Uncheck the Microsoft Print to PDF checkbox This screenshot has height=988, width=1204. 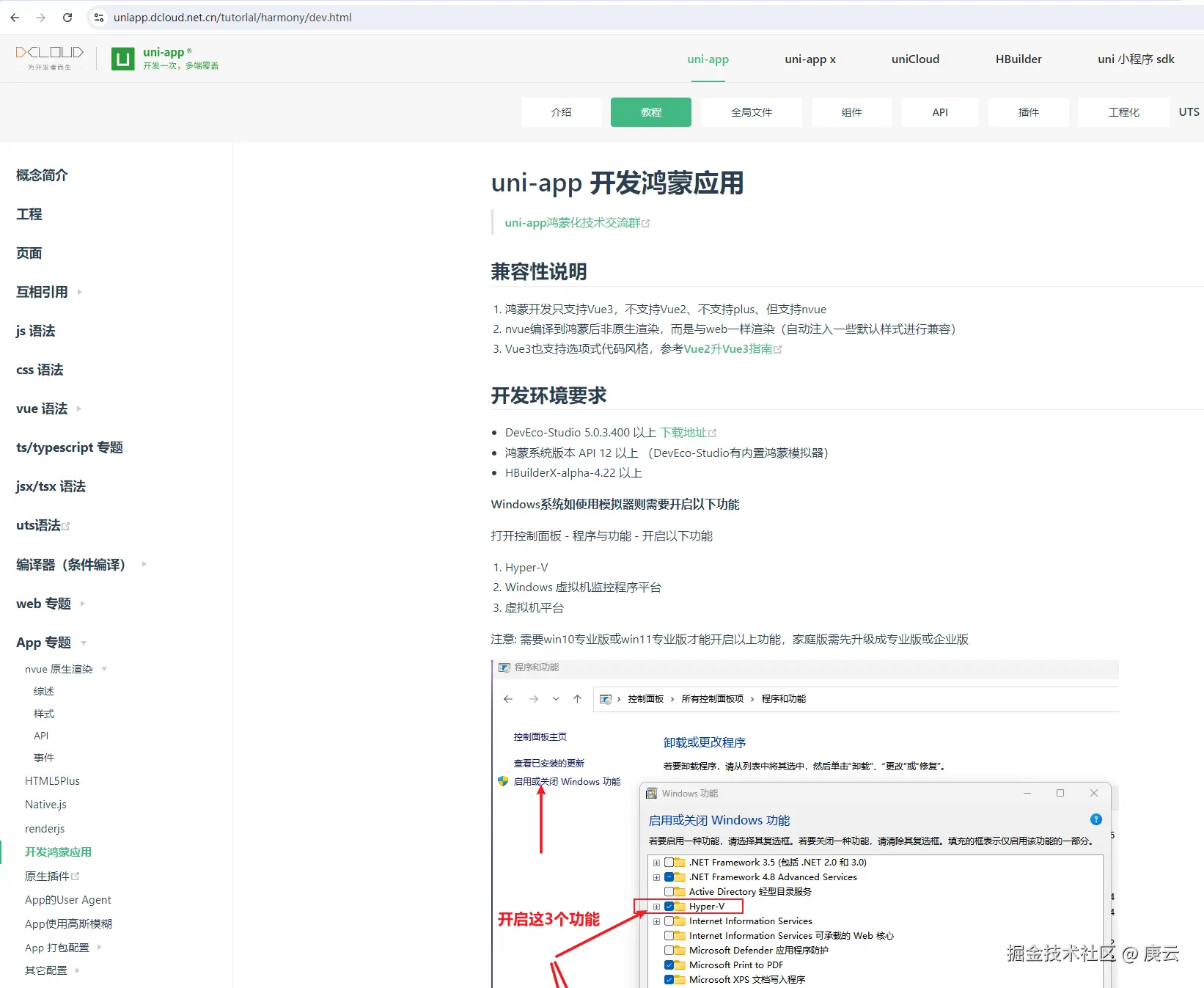[x=669, y=965]
